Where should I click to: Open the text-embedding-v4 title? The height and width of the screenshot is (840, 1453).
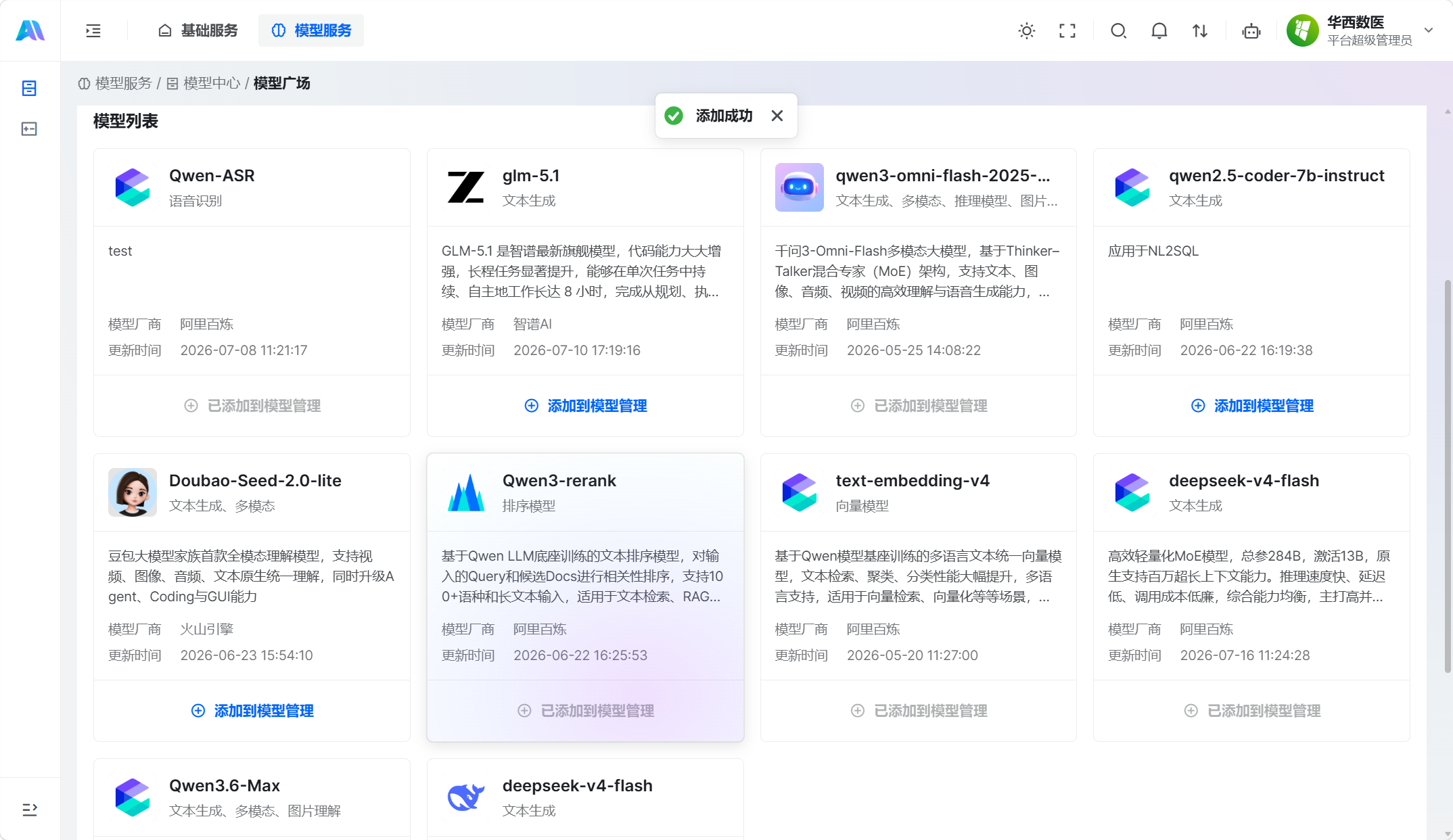(x=913, y=481)
